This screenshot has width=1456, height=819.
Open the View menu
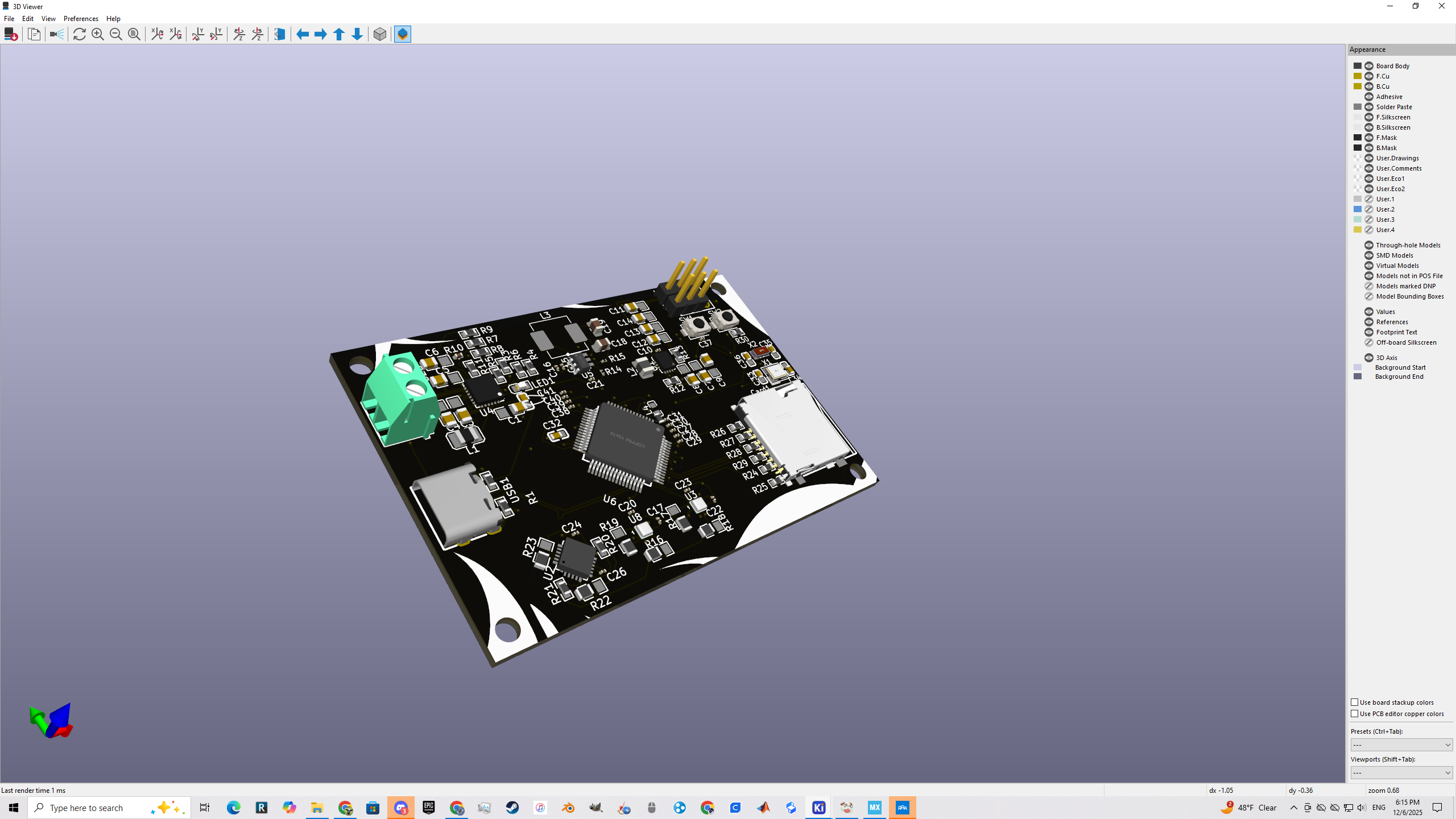click(48, 19)
